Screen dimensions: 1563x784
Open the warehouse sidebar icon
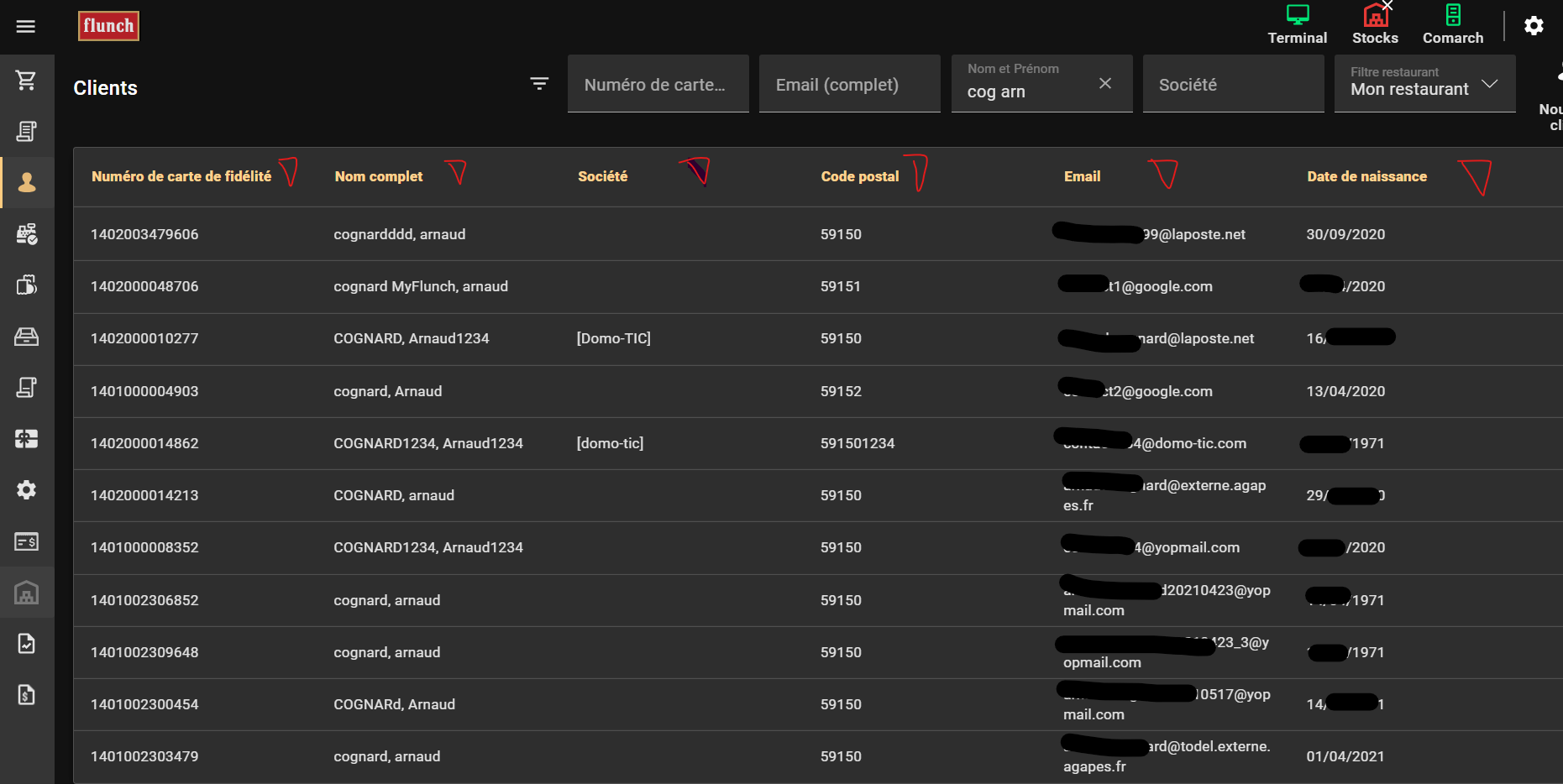(x=27, y=593)
